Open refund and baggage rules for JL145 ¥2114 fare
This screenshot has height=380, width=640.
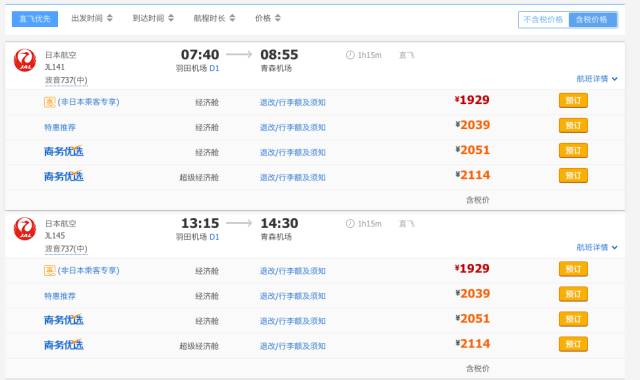pos(293,346)
